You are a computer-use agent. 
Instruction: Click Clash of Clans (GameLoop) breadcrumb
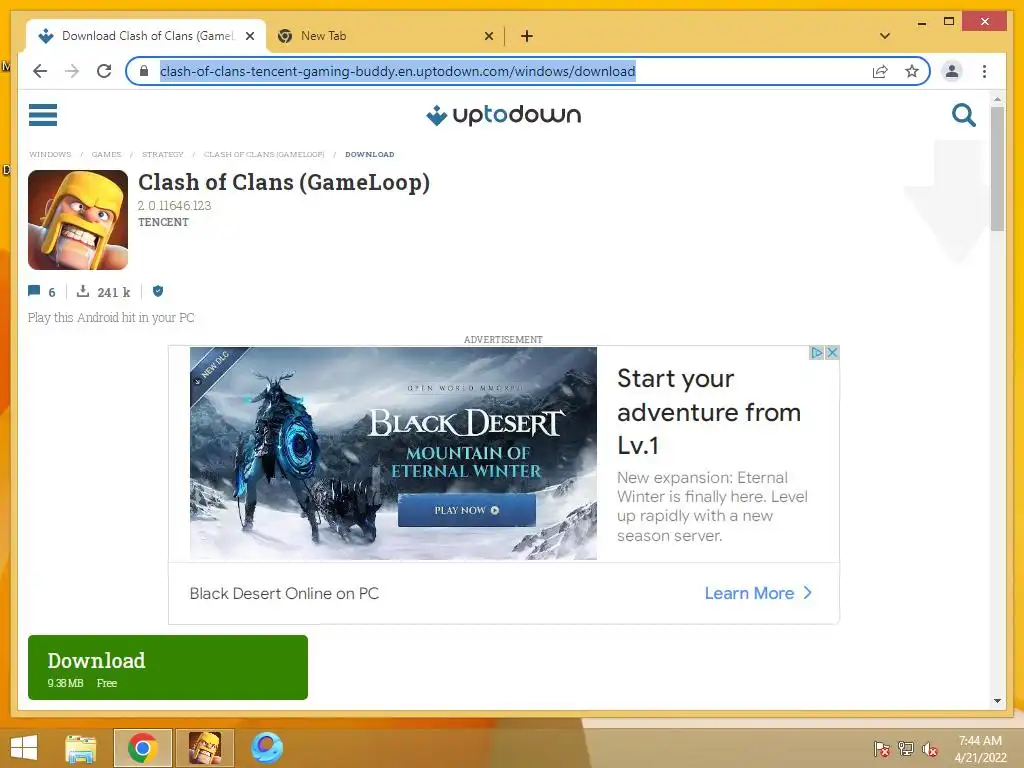(x=264, y=154)
